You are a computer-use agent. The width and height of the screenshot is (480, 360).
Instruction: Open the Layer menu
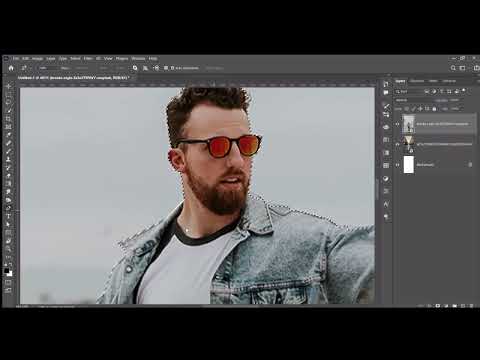click(x=51, y=58)
